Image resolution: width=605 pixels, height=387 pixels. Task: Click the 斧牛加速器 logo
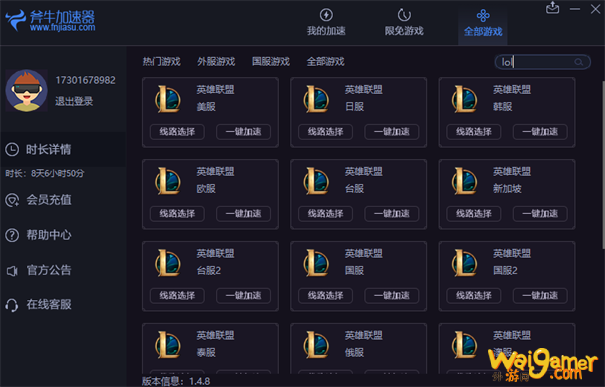tap(50, 20)
